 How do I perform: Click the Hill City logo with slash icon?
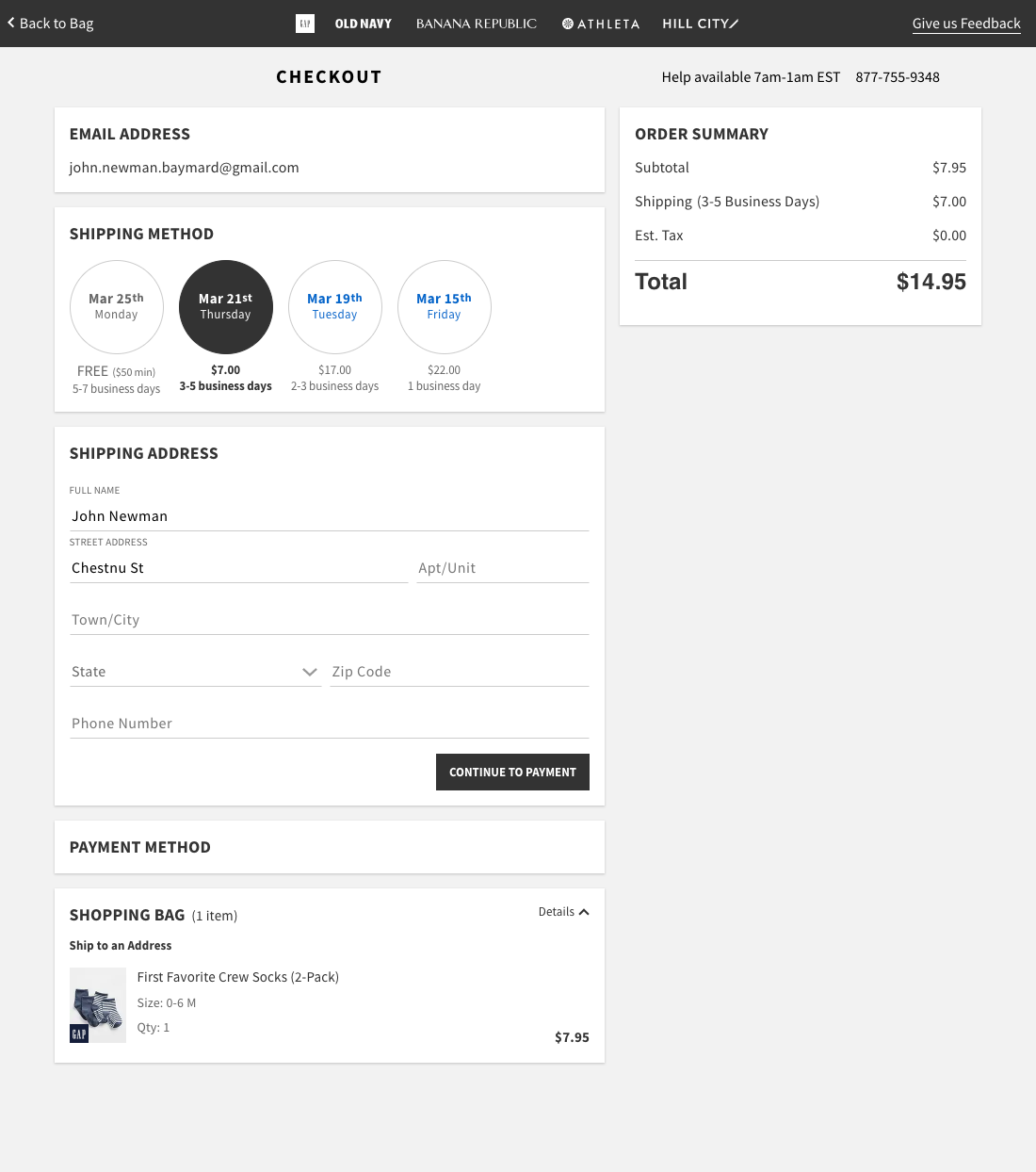pyautogui.click(x=700, y=24)
